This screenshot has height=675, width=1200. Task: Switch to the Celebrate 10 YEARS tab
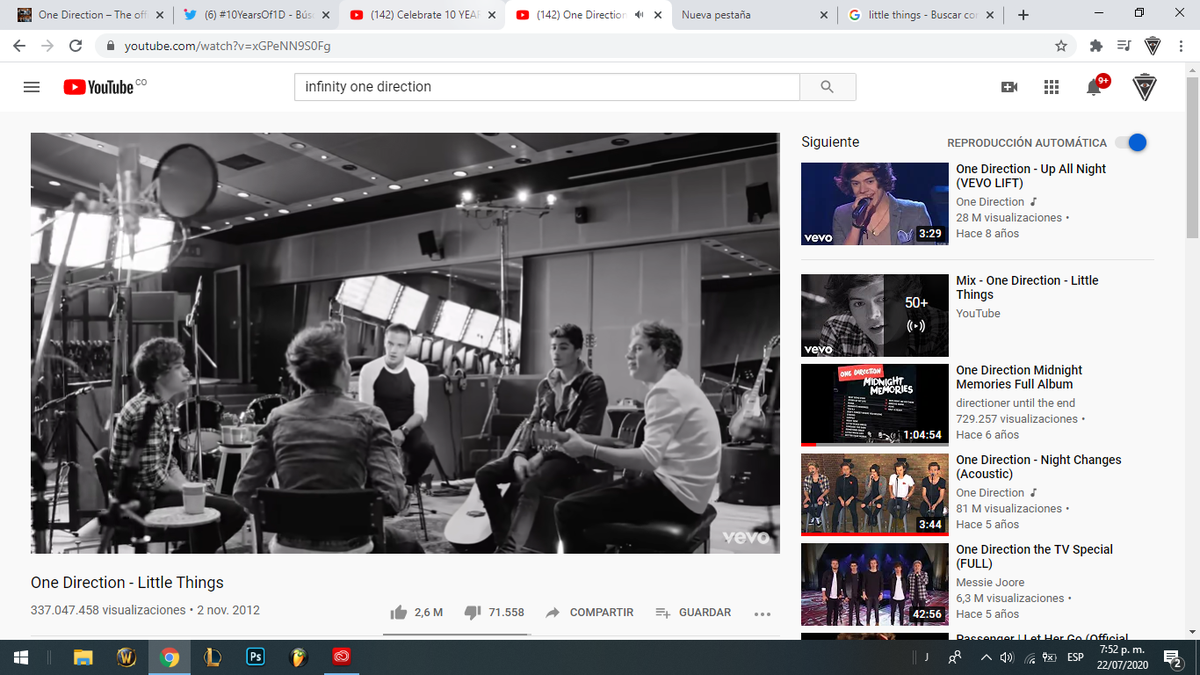(x=423, y=15)
